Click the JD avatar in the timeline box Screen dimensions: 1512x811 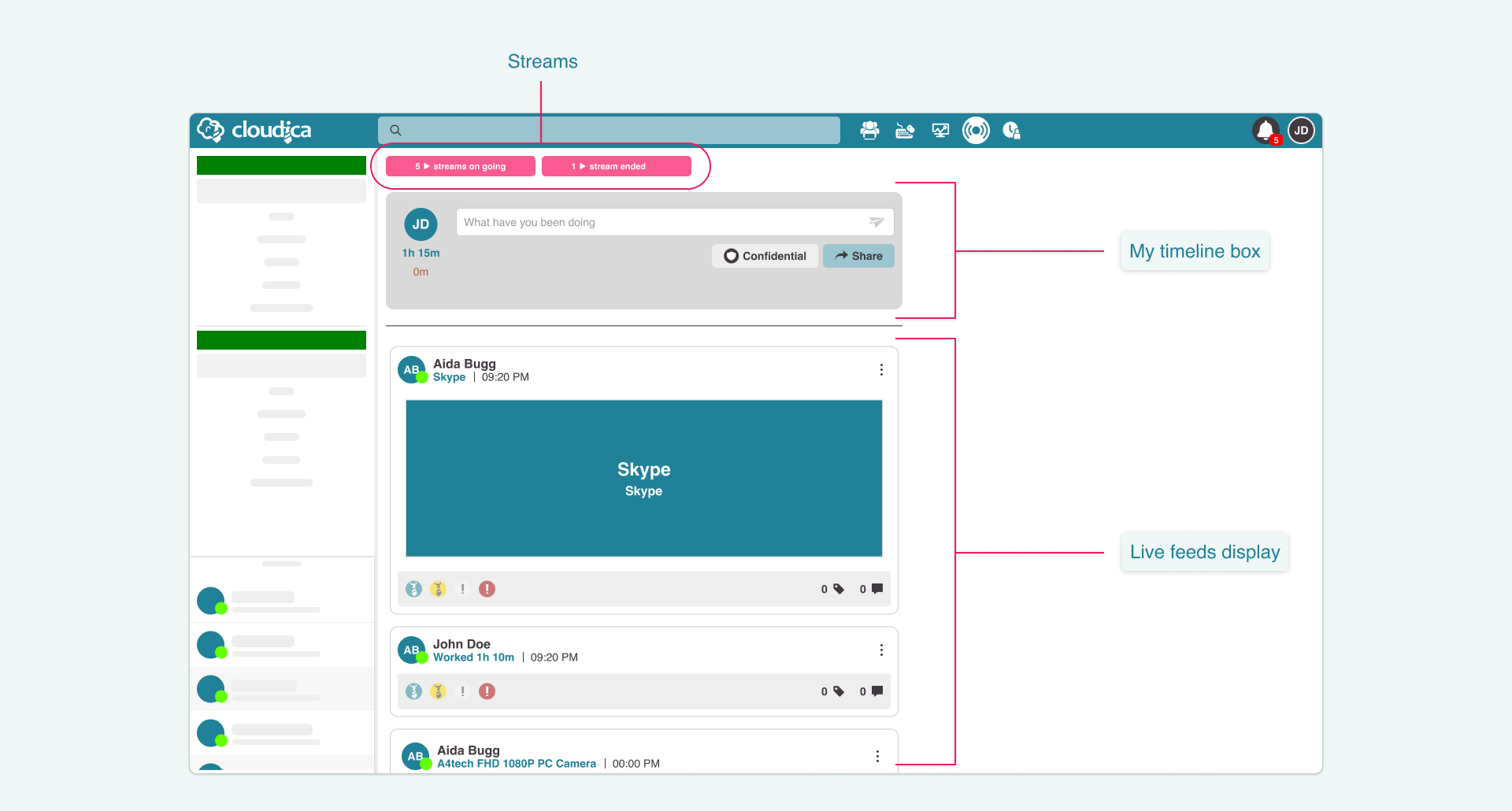click(x=421, y=224)
